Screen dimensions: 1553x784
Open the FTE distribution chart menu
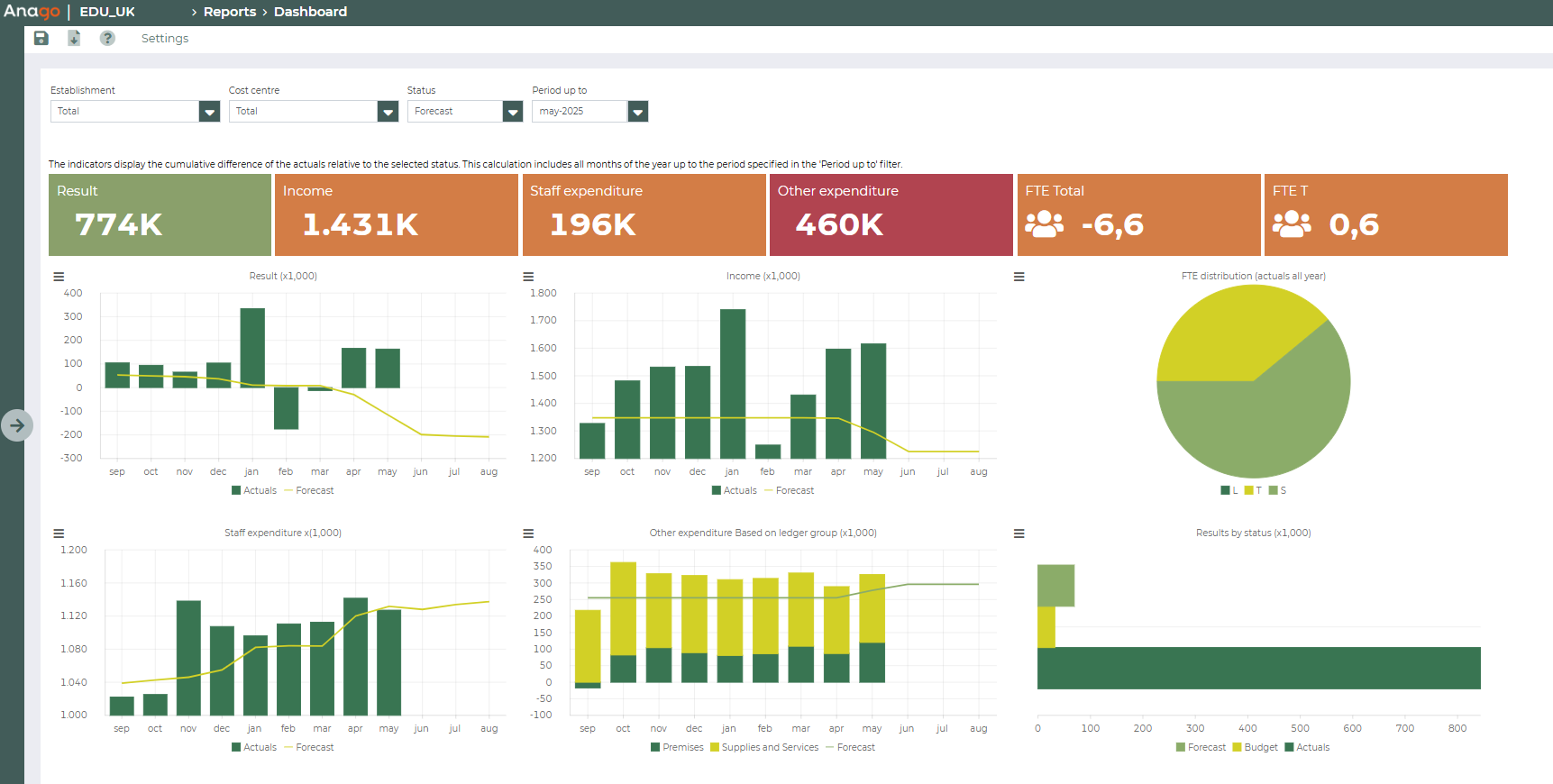point(1019,277)
